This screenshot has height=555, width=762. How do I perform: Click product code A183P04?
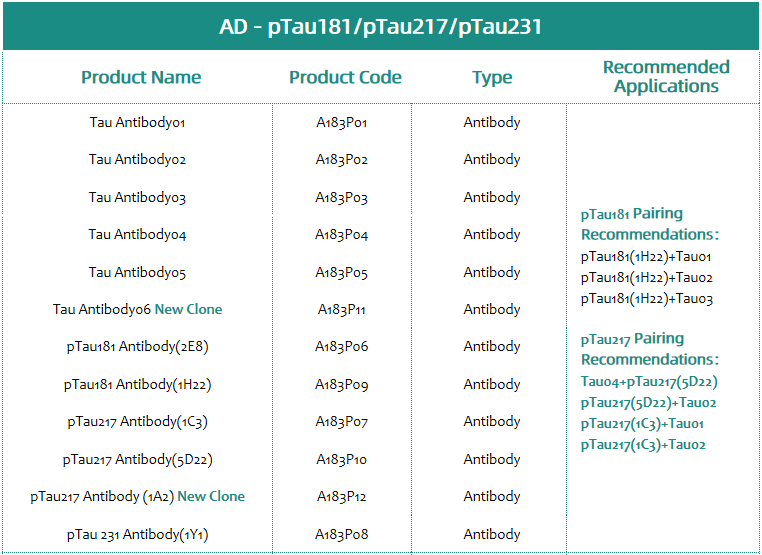click(x=341, y=235)
